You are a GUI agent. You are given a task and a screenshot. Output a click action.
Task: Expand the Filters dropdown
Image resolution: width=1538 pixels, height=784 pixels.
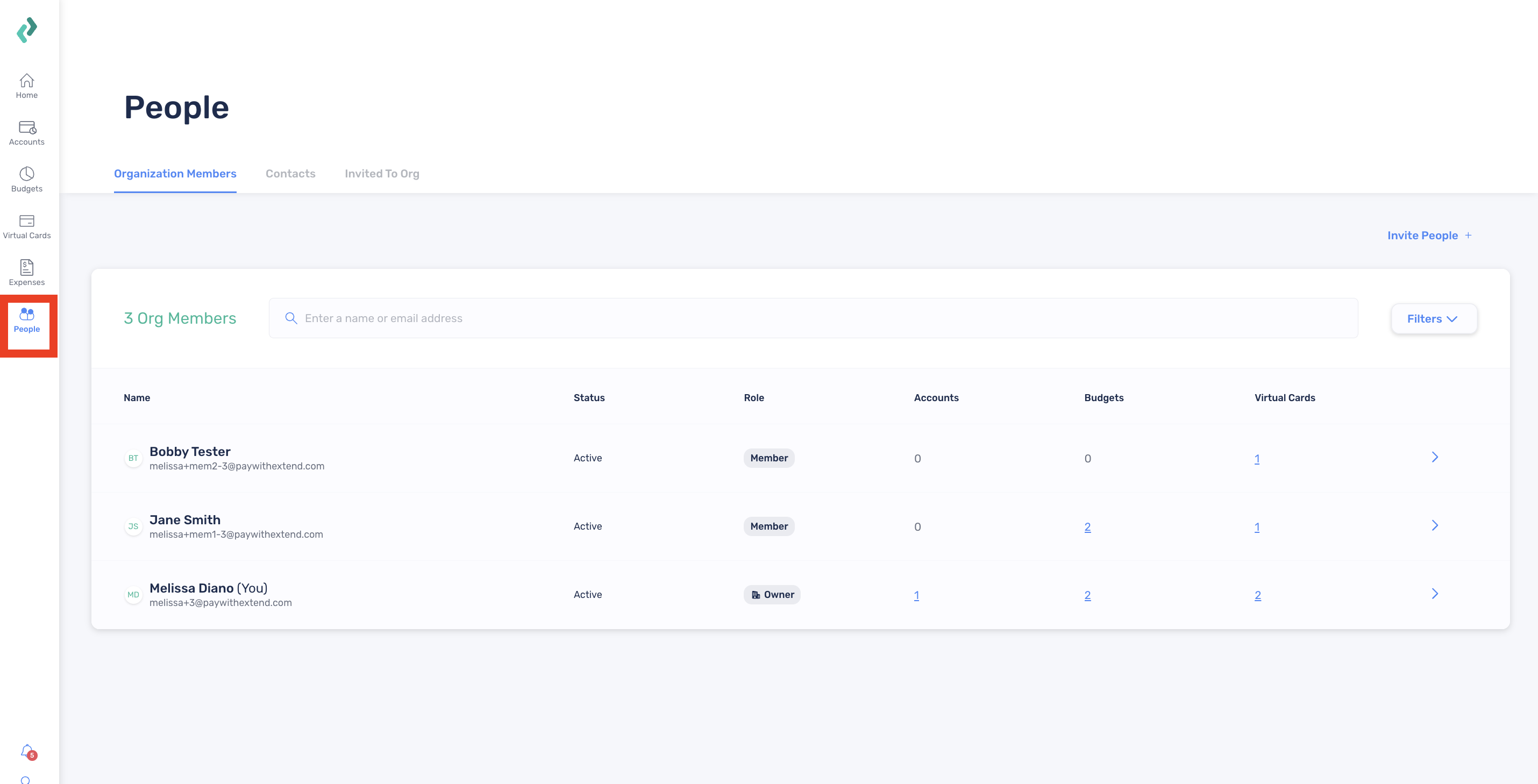(1434, 319)
